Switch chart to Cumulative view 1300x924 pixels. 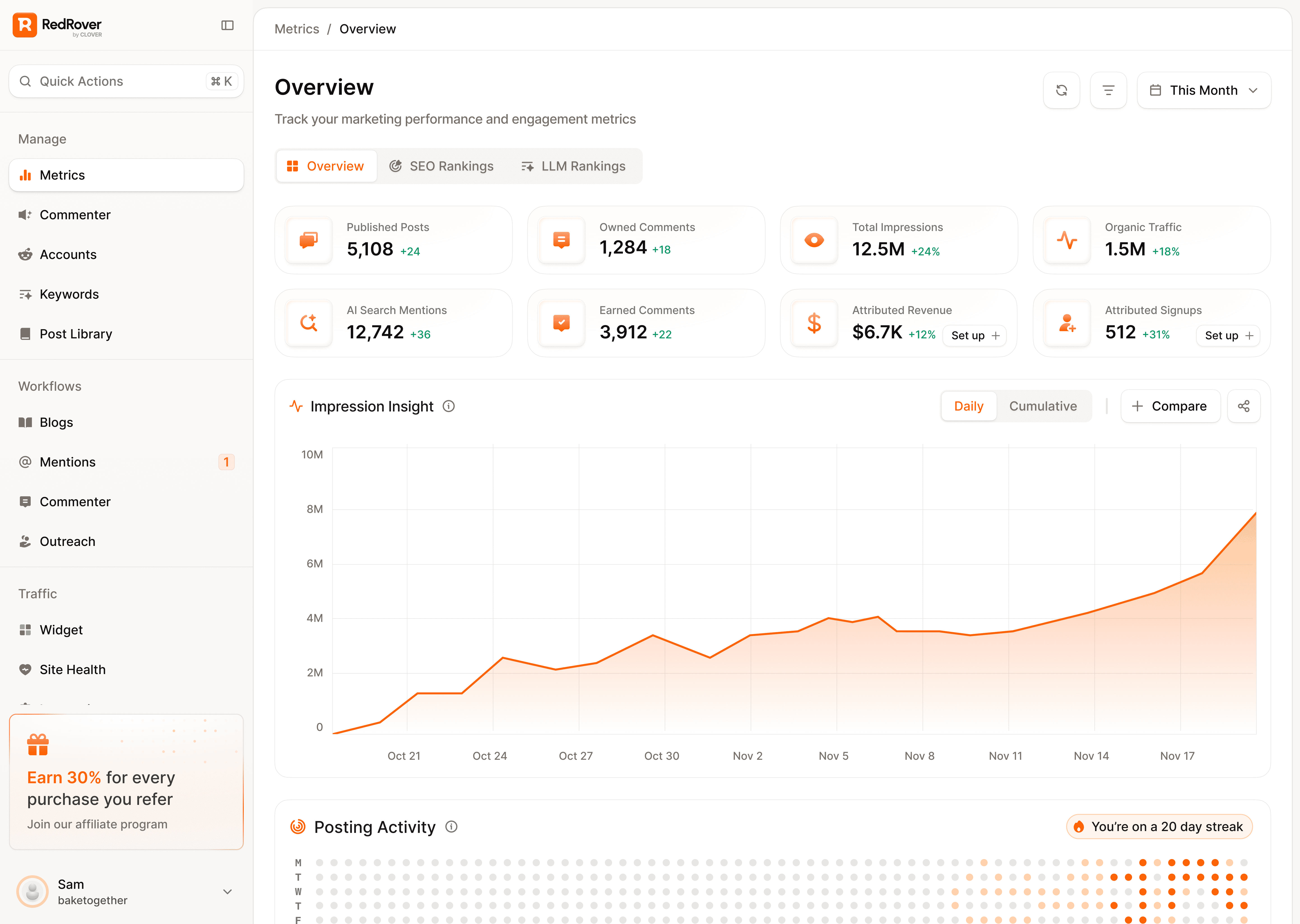coord(1043,406)
